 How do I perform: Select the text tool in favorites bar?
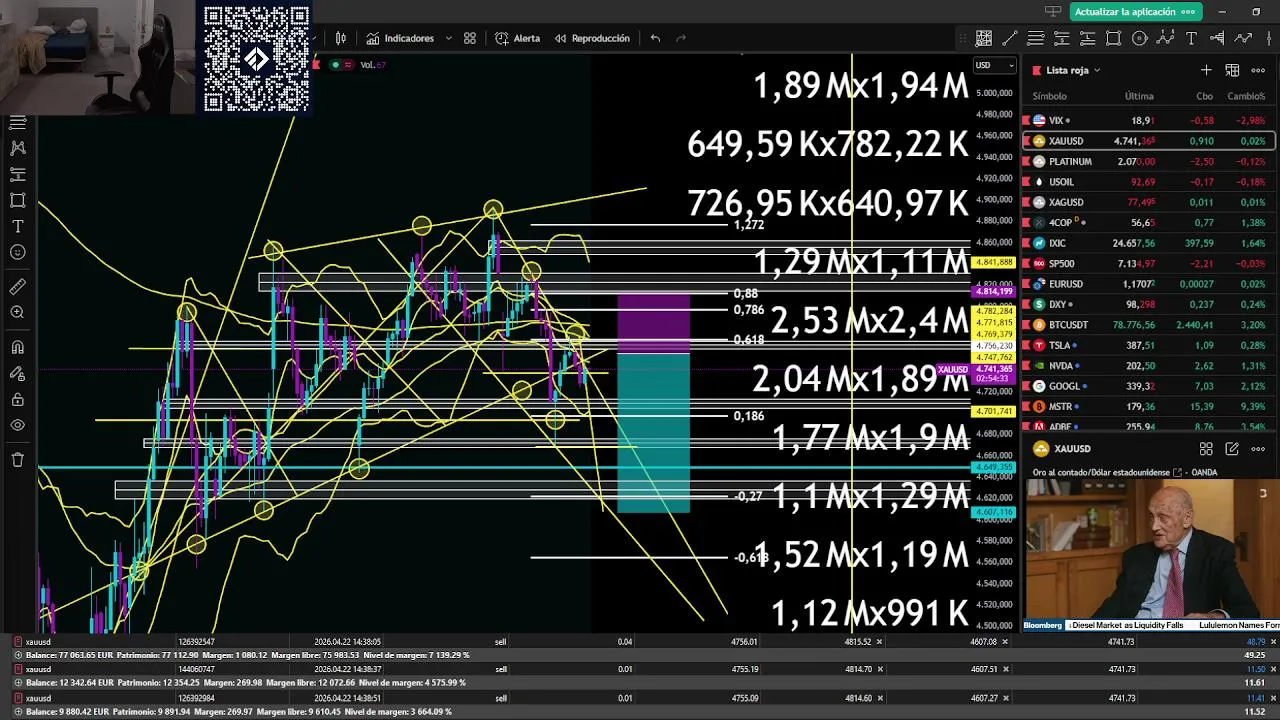[x=1191, y=38]
